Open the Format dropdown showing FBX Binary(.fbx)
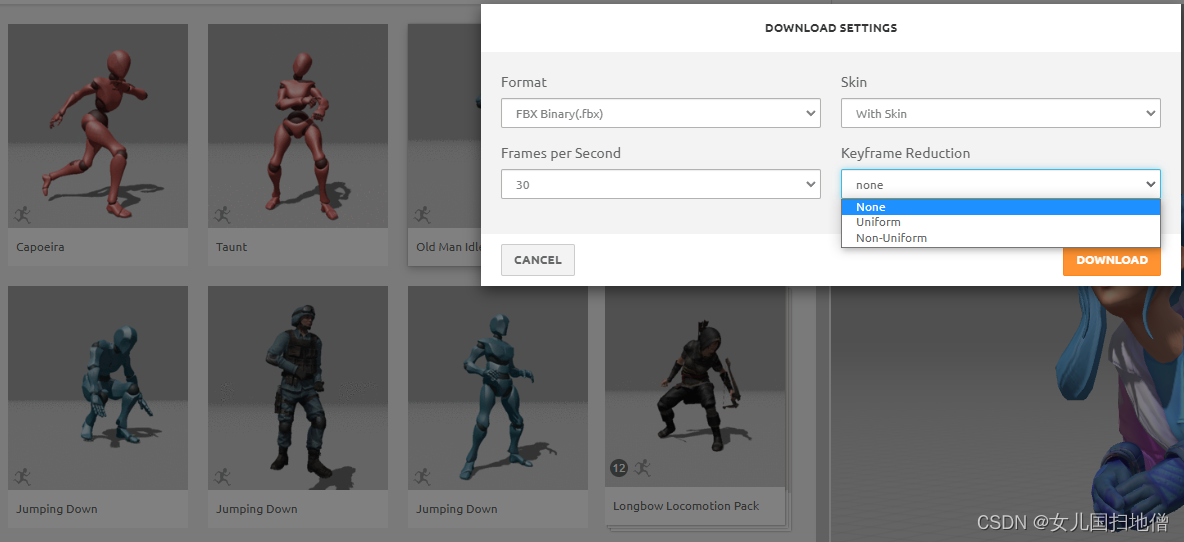1184x542 pixels. coord(661,113)
